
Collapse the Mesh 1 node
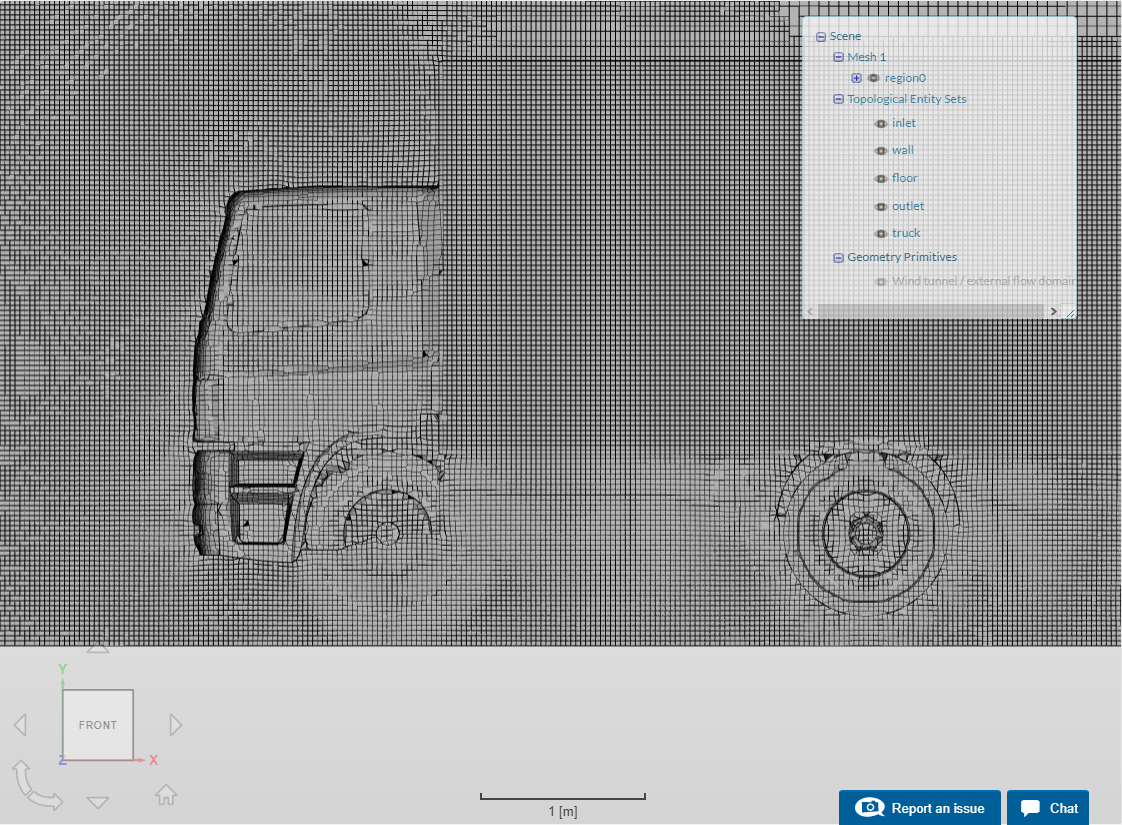pyautogui.click(x=839, y=57)
